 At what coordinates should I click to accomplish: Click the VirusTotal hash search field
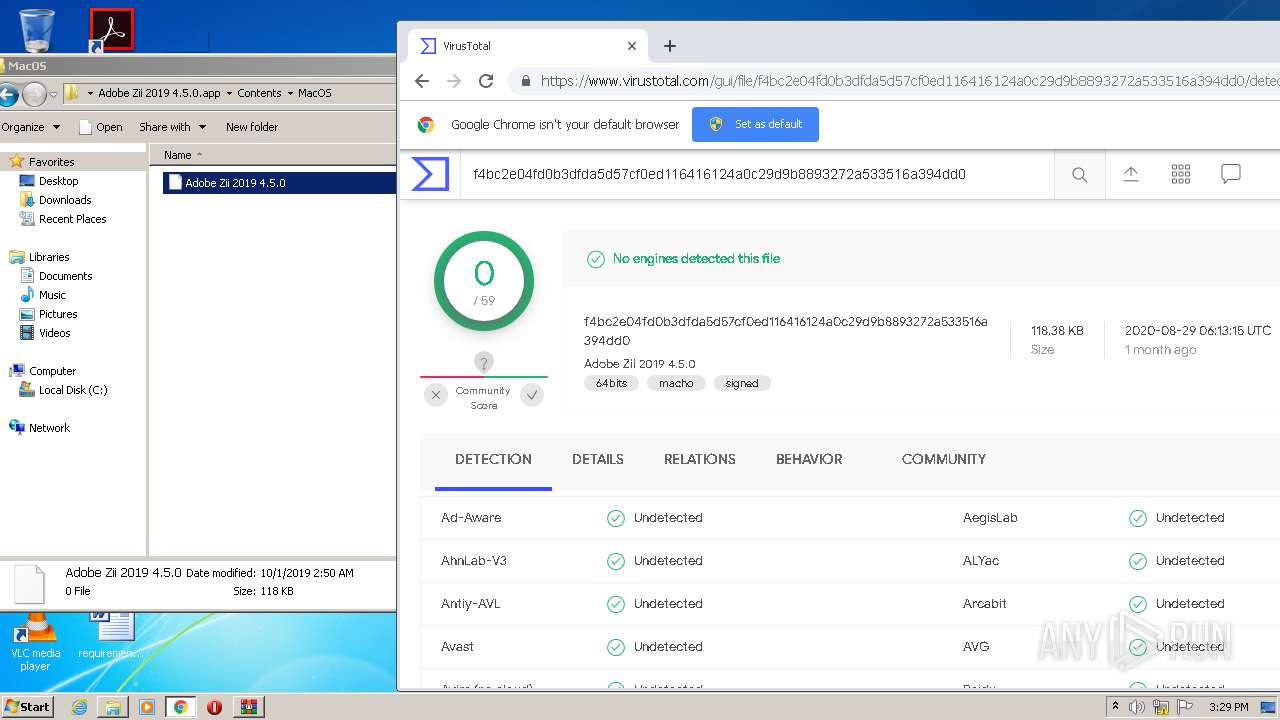757,174
